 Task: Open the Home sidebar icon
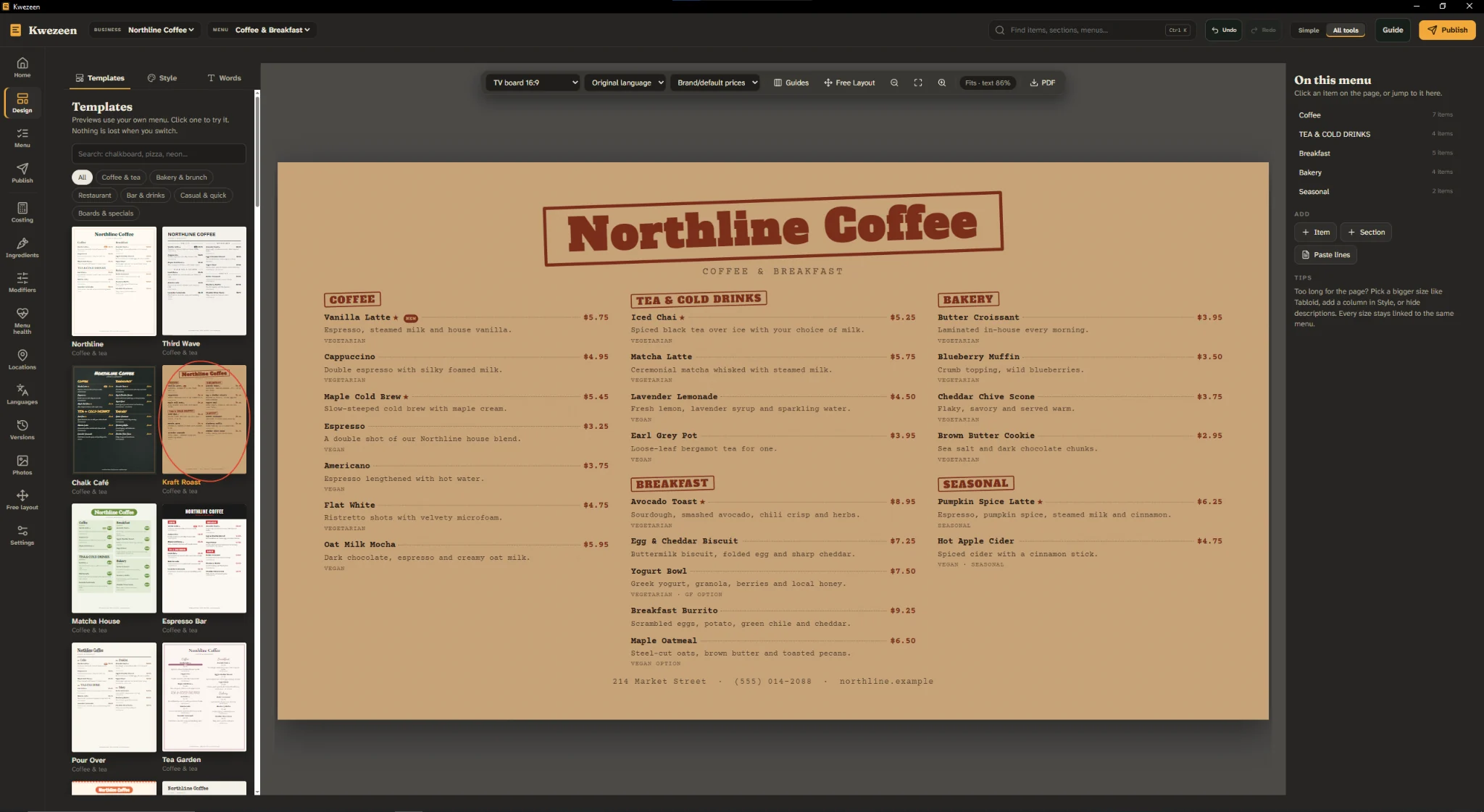pos(22,67)
